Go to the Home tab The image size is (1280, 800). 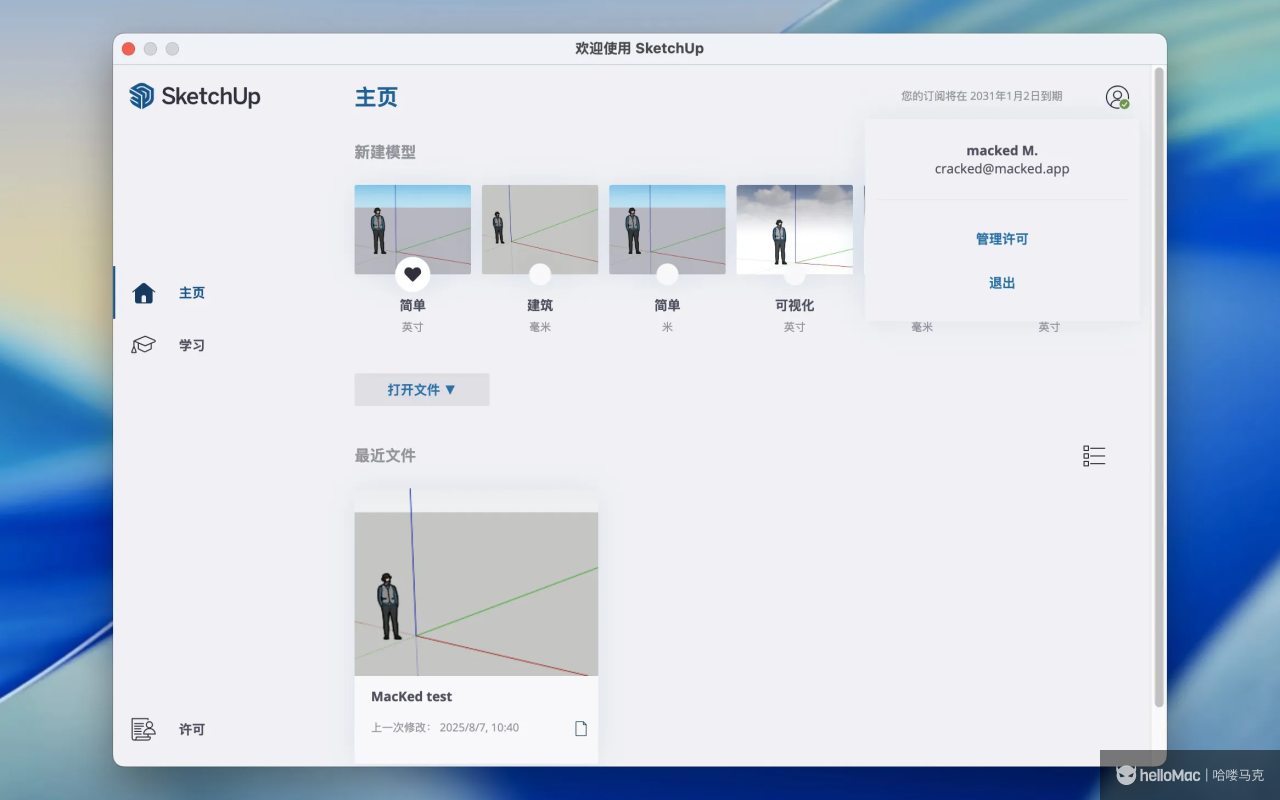click(192, 293)
